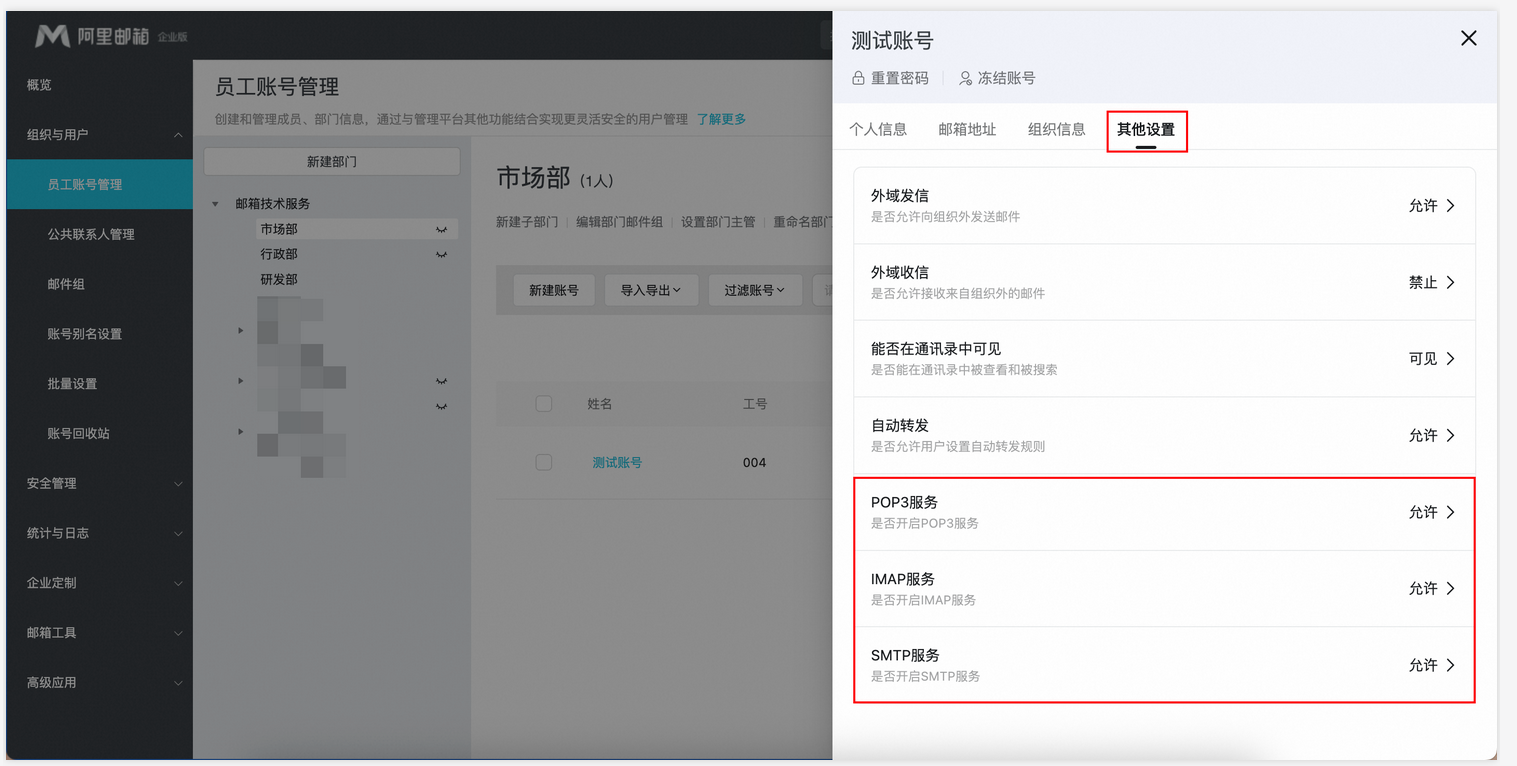Tick the checkbox beside 测试账号 row
The width and height of the screenshot is (1517, 766).
[544, 462]
